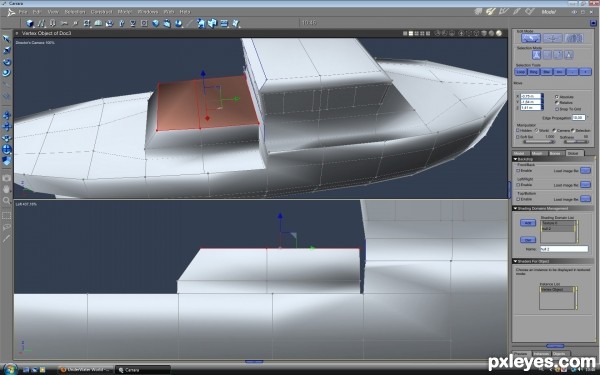This screenshot has width=600, height=375.
Task: Click the second Edit Mode button
Action: 553,38
